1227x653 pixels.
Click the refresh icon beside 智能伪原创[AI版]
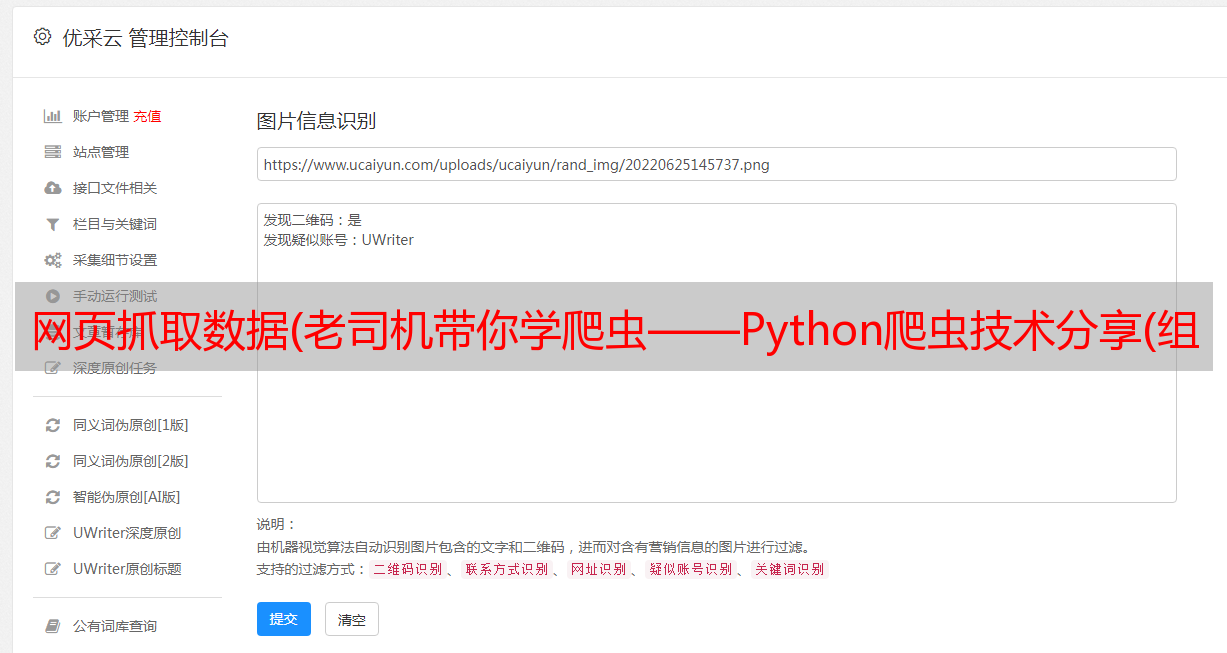point(53,497)
